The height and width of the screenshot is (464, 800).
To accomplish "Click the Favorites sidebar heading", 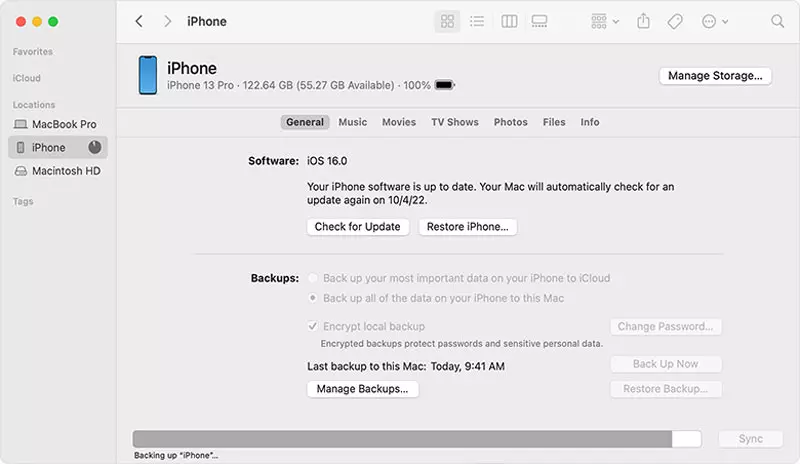I will pyautogui.click(x=33, y=52).
